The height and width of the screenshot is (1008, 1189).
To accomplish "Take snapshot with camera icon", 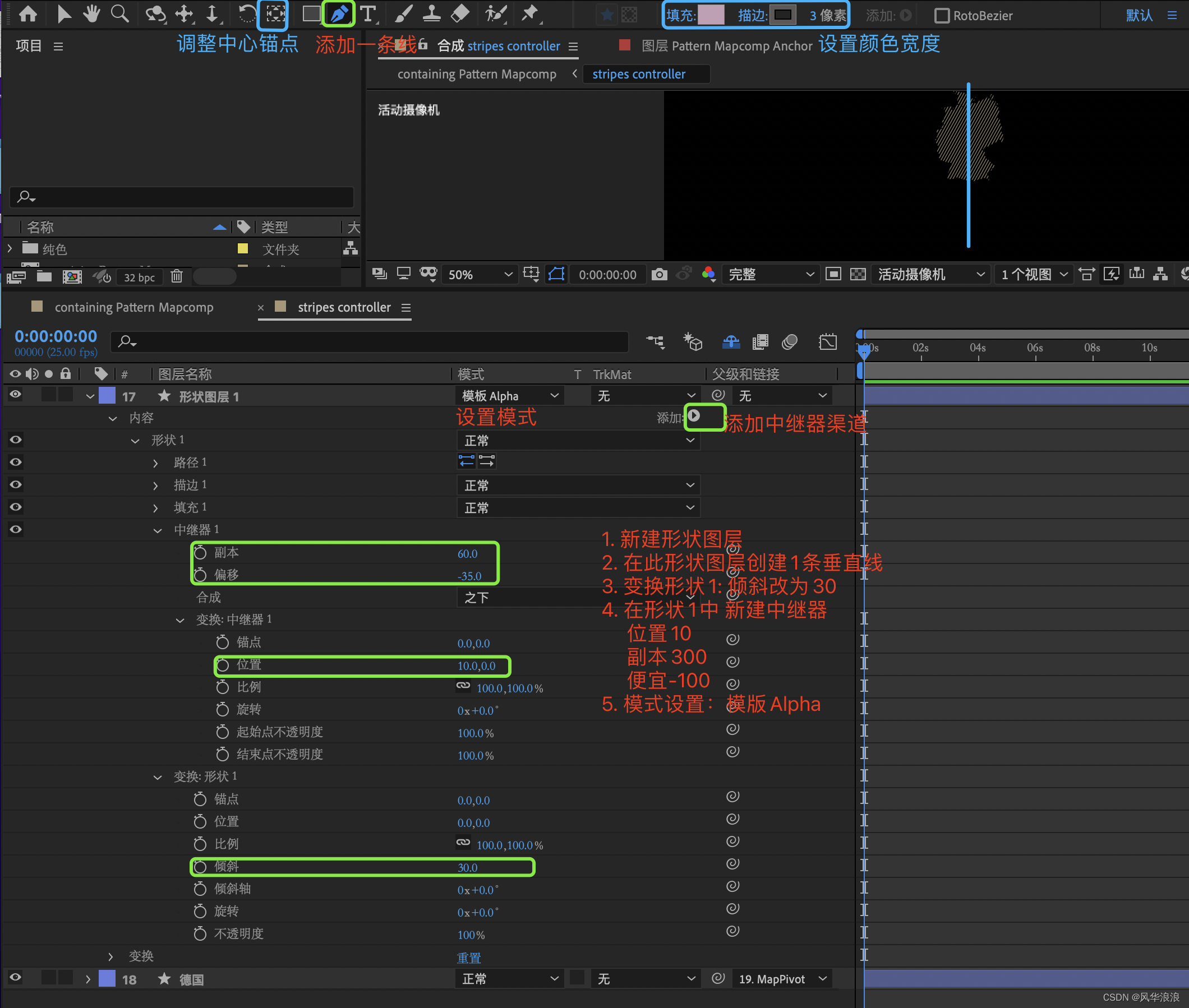I will tap(659, 274).
